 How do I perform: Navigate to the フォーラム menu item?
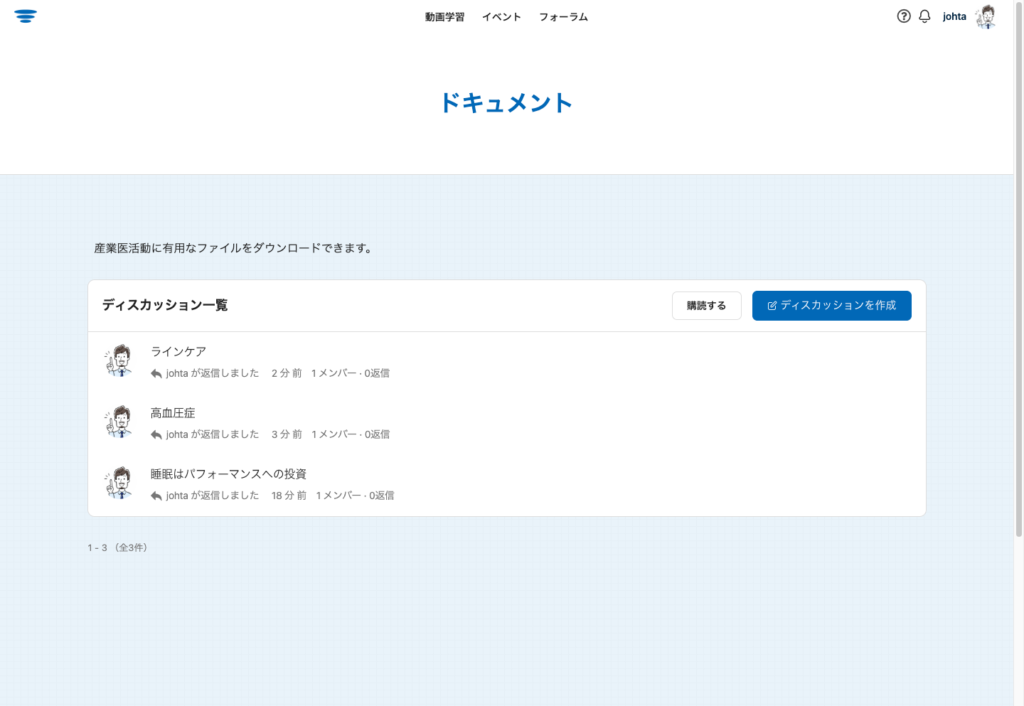tap(563, 17)
